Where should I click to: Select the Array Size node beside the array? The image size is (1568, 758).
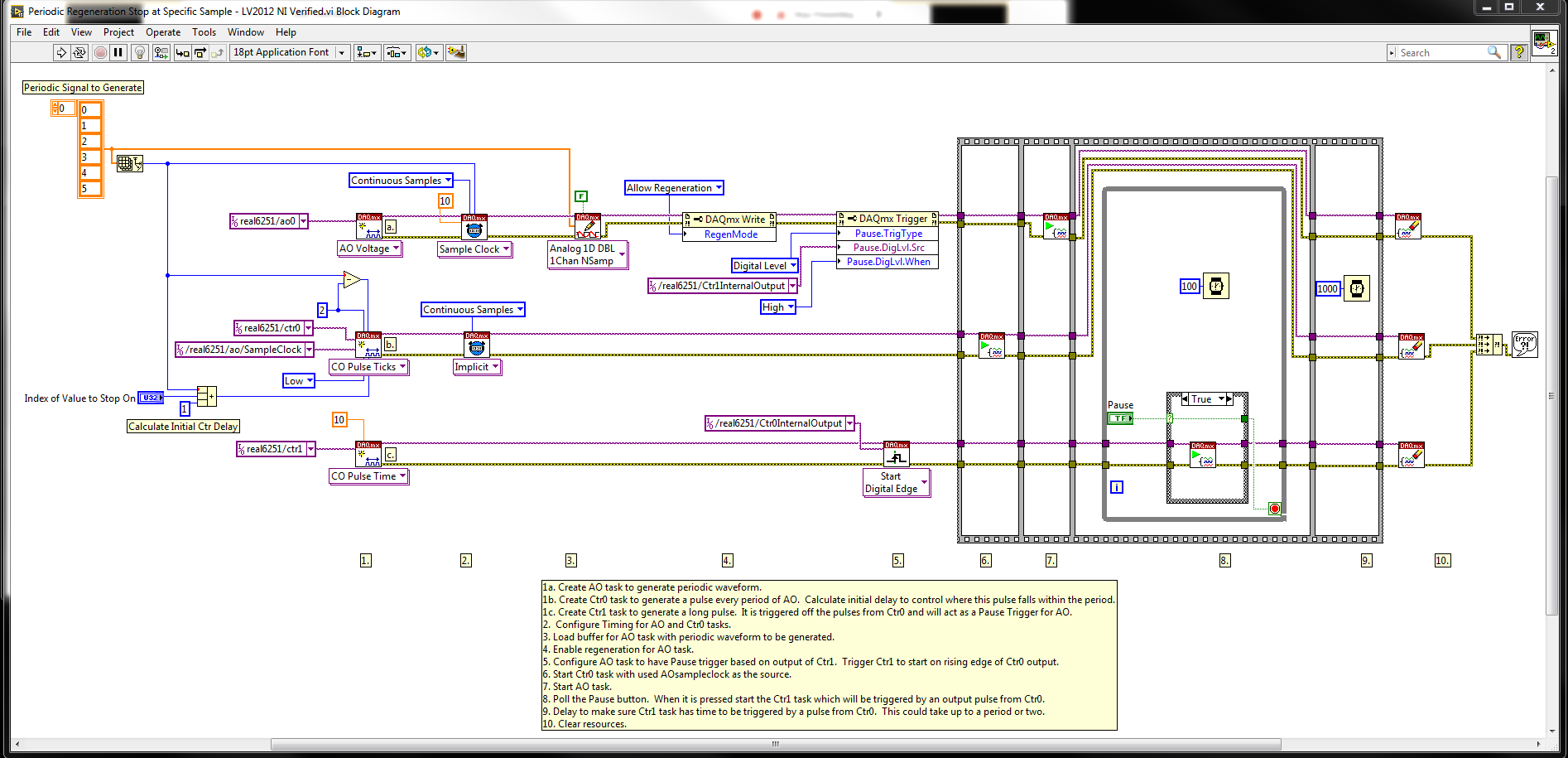tap(128, 163)
